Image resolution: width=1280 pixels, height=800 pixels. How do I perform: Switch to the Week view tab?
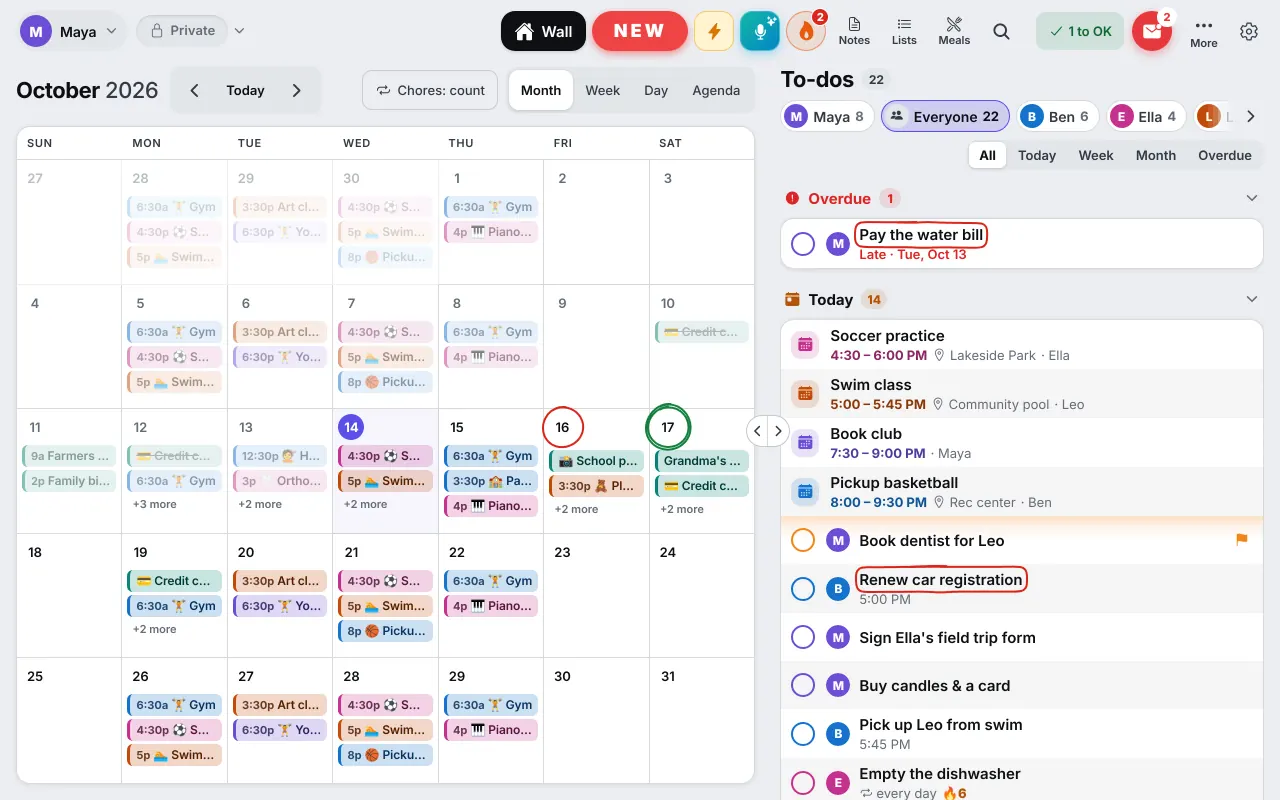pyautogui.click(x=603, y=90)
